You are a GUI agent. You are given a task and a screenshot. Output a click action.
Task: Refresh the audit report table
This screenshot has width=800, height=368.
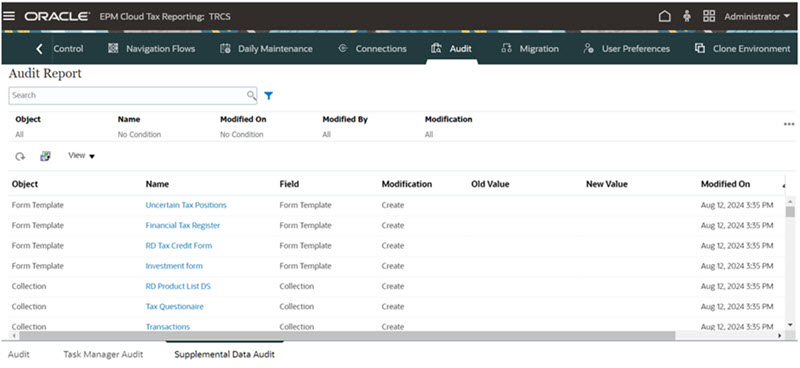point(20,157)
